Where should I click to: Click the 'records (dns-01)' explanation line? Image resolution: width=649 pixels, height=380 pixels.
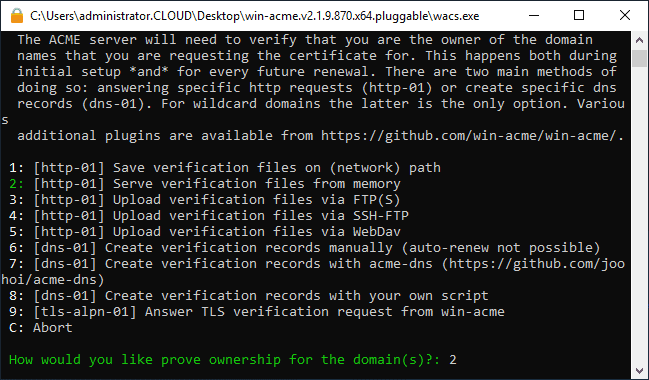tap(321, 104)
